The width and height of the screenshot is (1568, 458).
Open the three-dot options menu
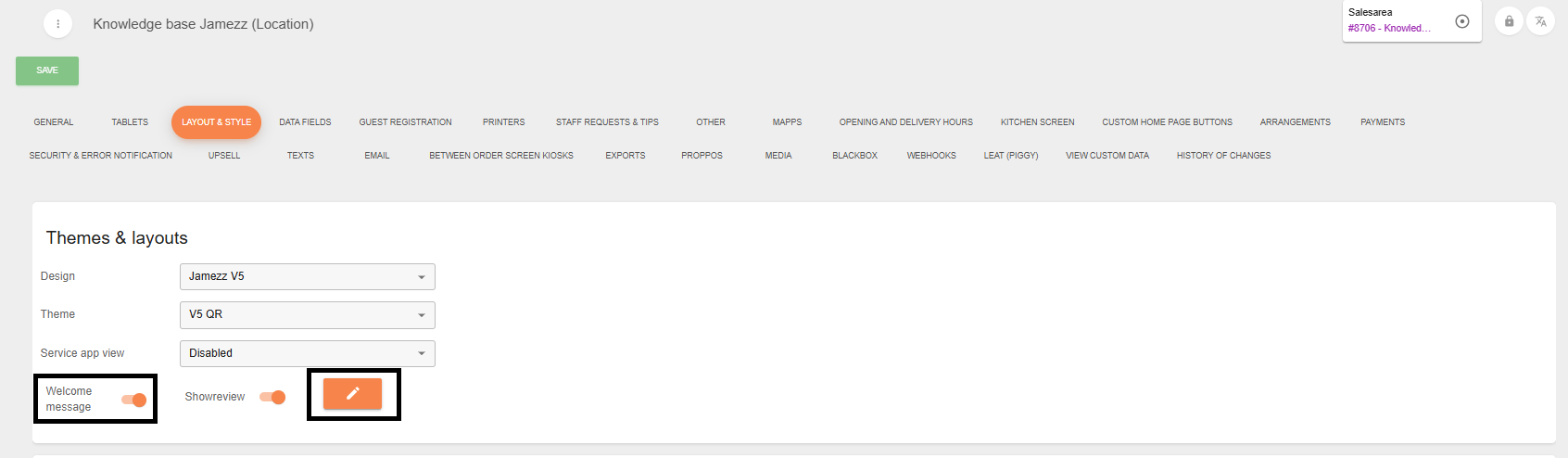57,24
